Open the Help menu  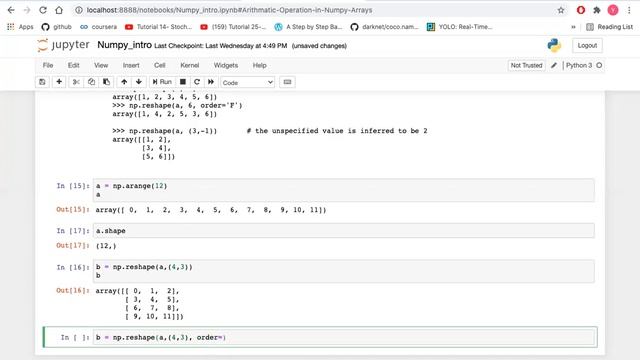pos(260,65)
